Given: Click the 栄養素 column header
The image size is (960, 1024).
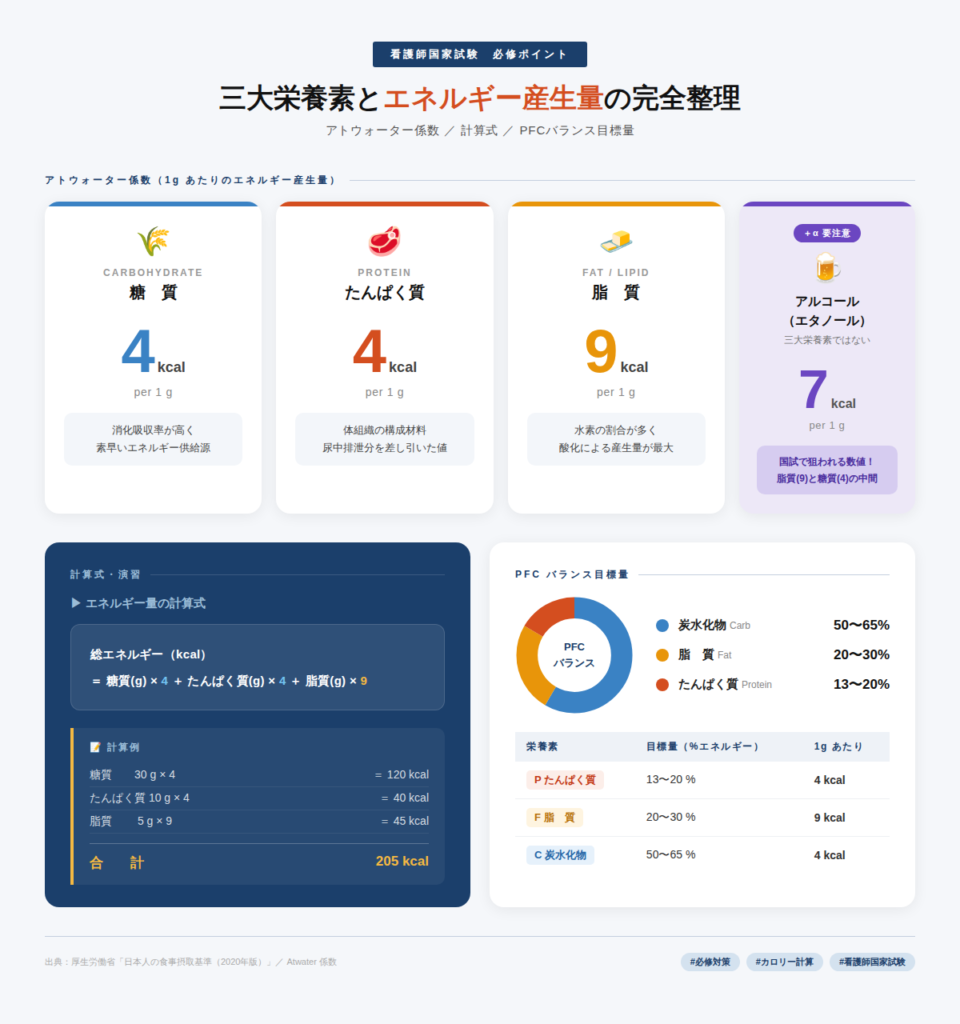Looking at the screenshot, I should point(542,747).
